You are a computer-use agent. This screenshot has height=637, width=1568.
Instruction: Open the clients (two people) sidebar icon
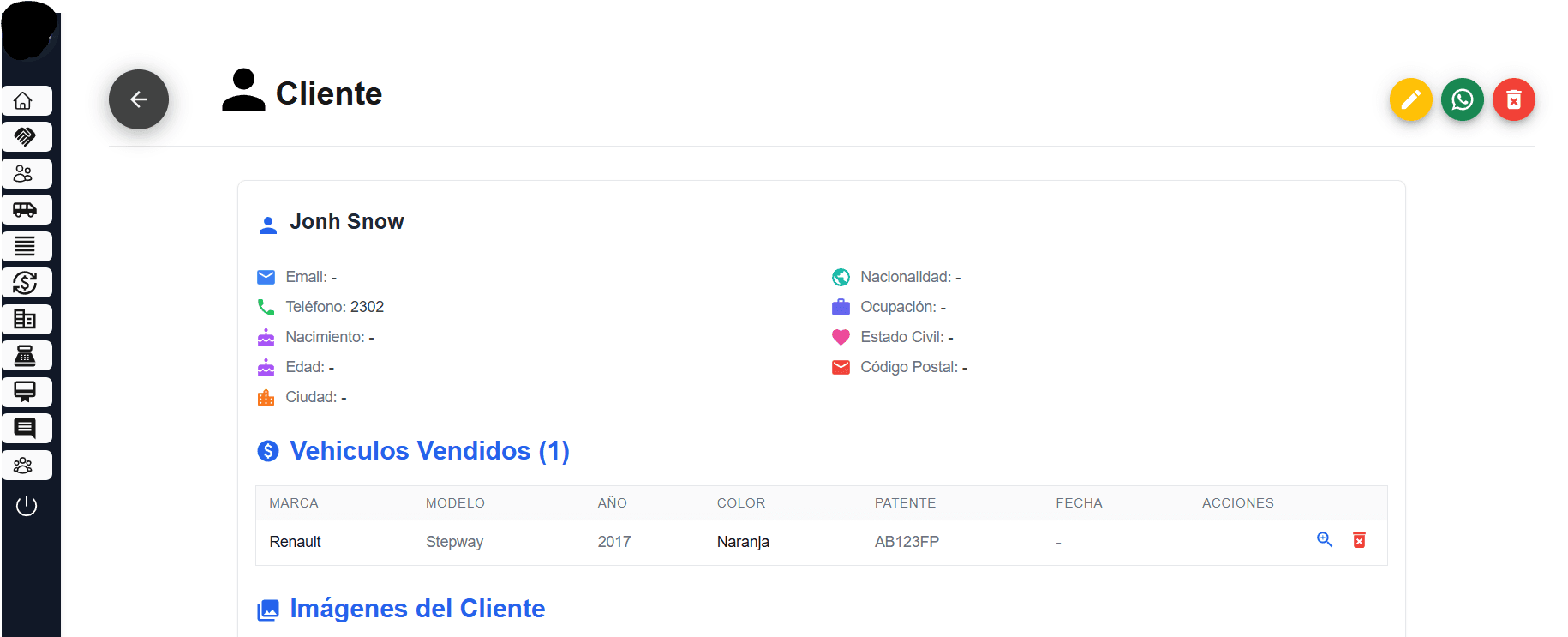27,174
